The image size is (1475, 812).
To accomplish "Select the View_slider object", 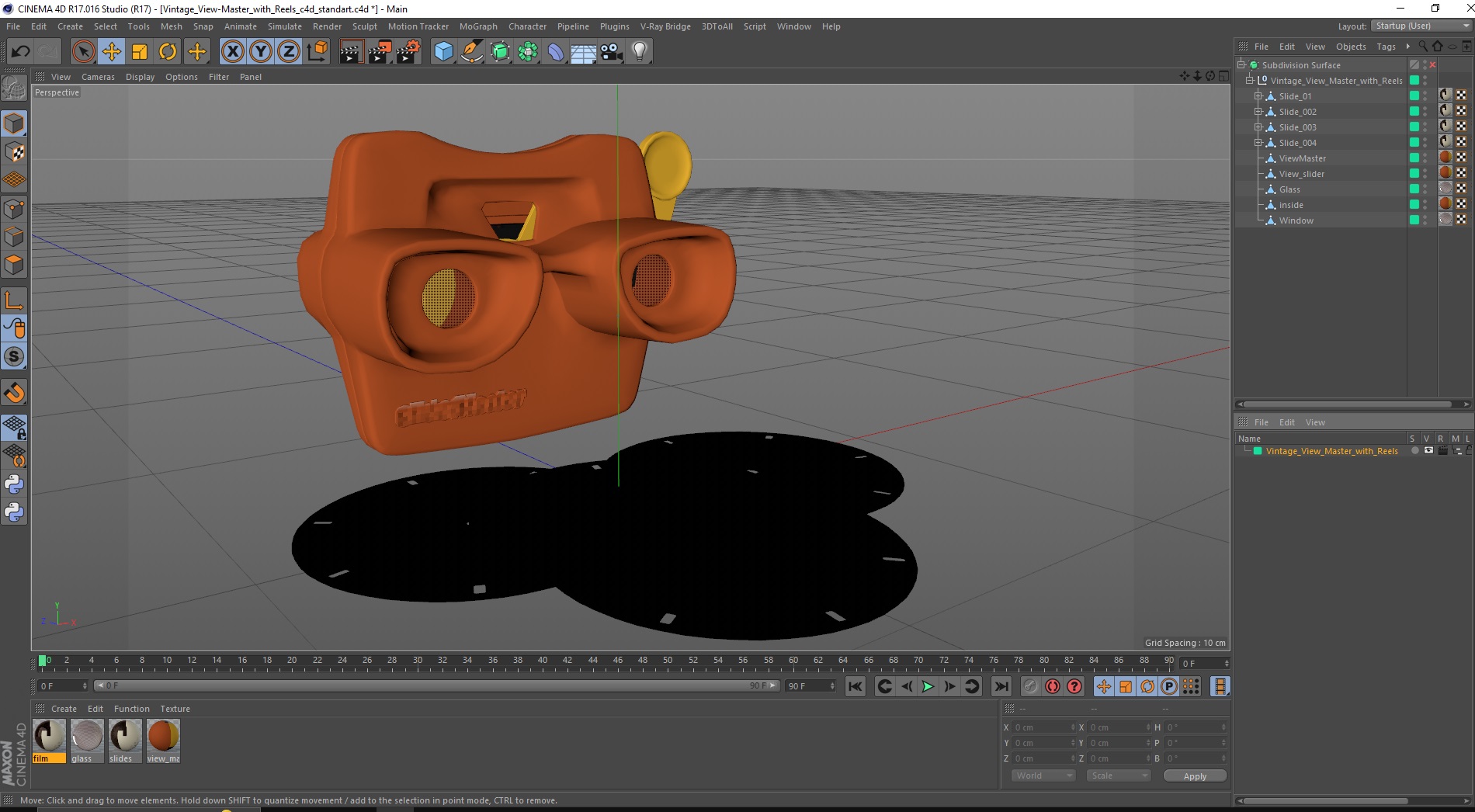I will click(x=1301, y=174).
